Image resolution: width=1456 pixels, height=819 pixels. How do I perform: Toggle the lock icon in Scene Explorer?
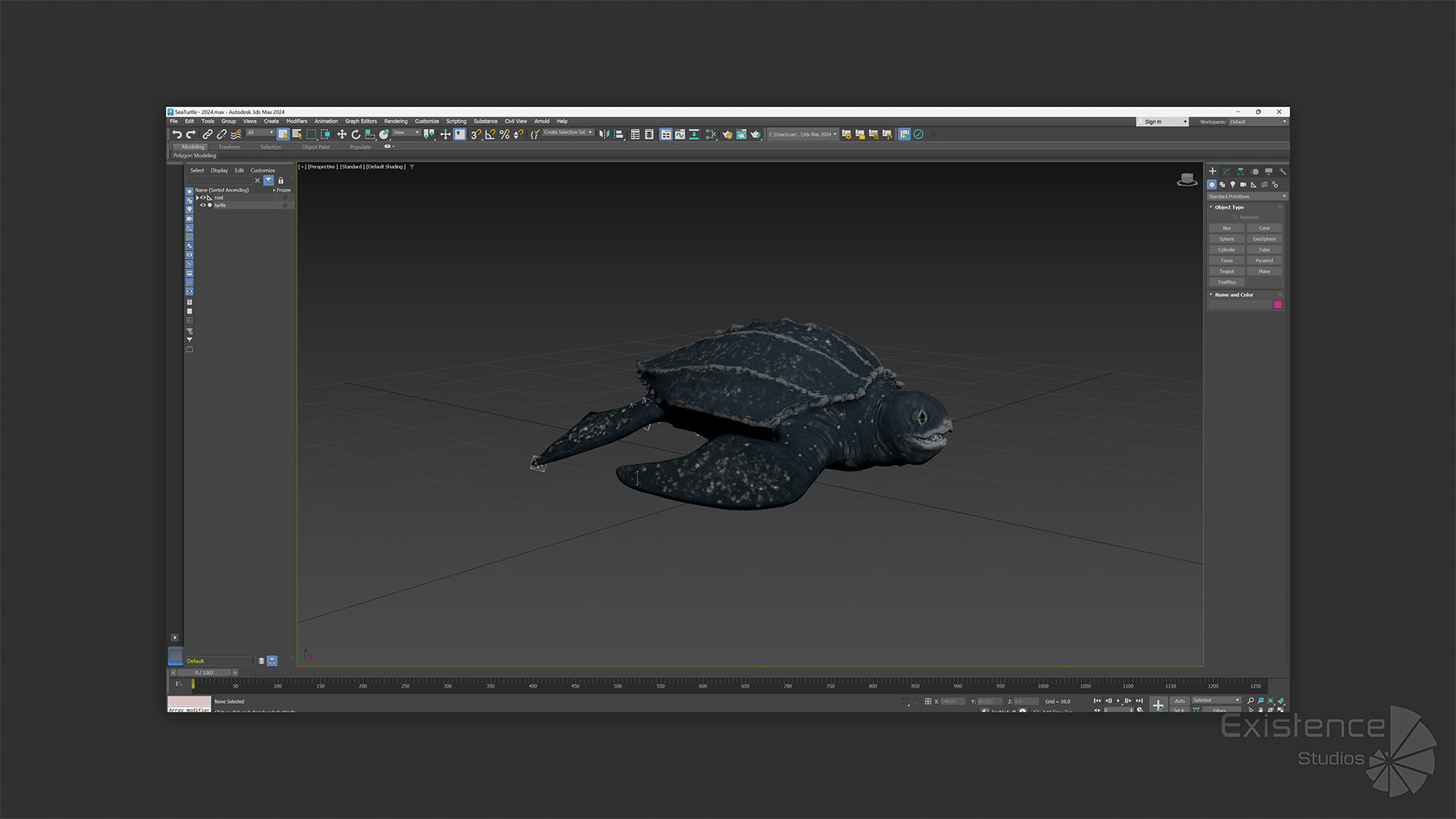click(281, 180)
